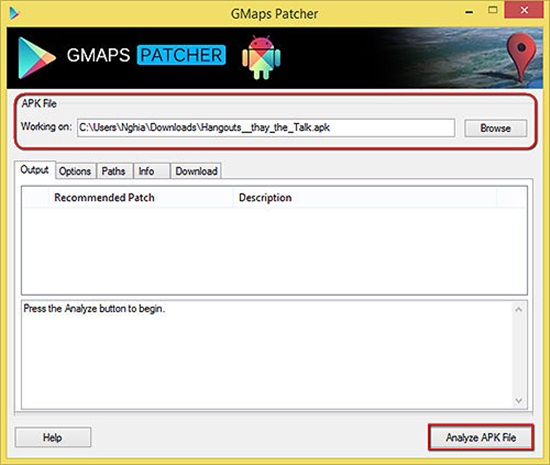Click the log scrollbar down arrow
550x465 pixels.
pyautogui.click(x=519, y=400)
